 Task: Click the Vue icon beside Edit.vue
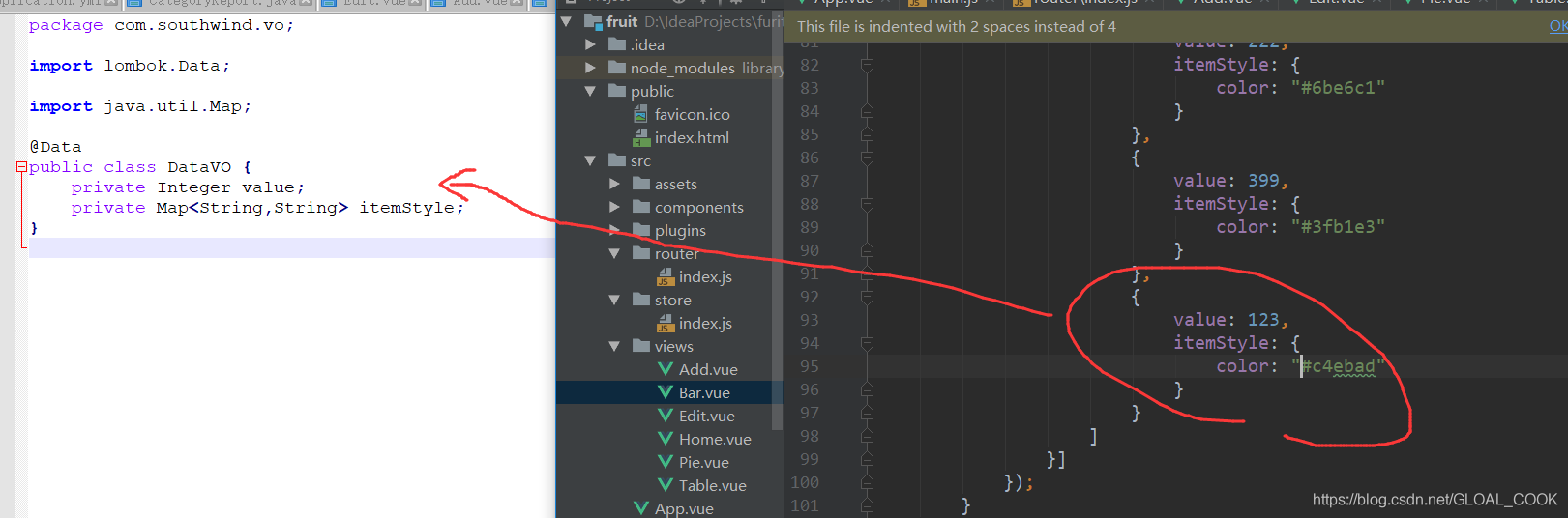(x=666, y=416)
